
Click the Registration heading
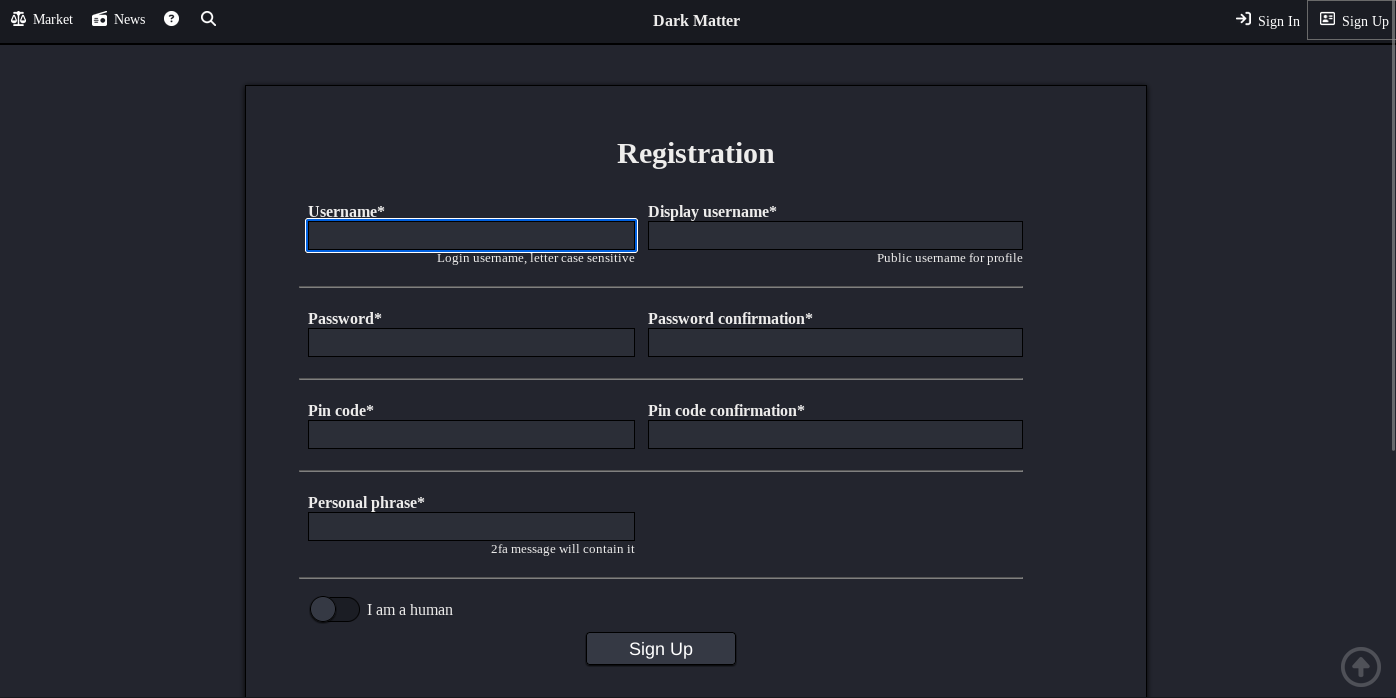pos(696,153)
